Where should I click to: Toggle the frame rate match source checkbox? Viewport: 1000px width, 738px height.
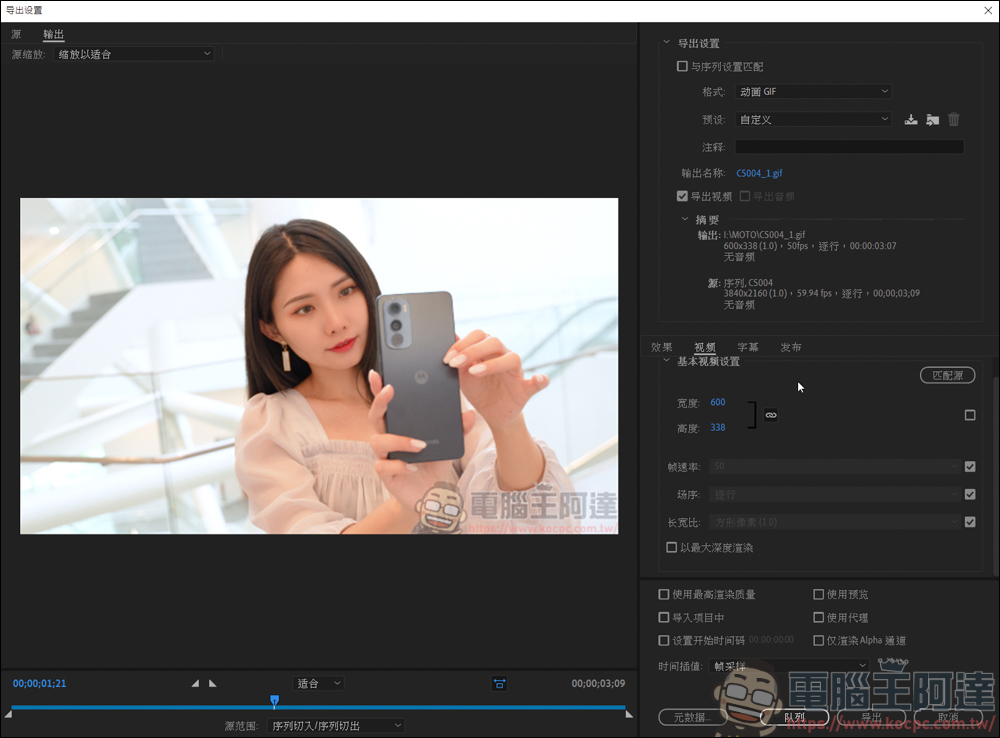click(x=970, y=466)
